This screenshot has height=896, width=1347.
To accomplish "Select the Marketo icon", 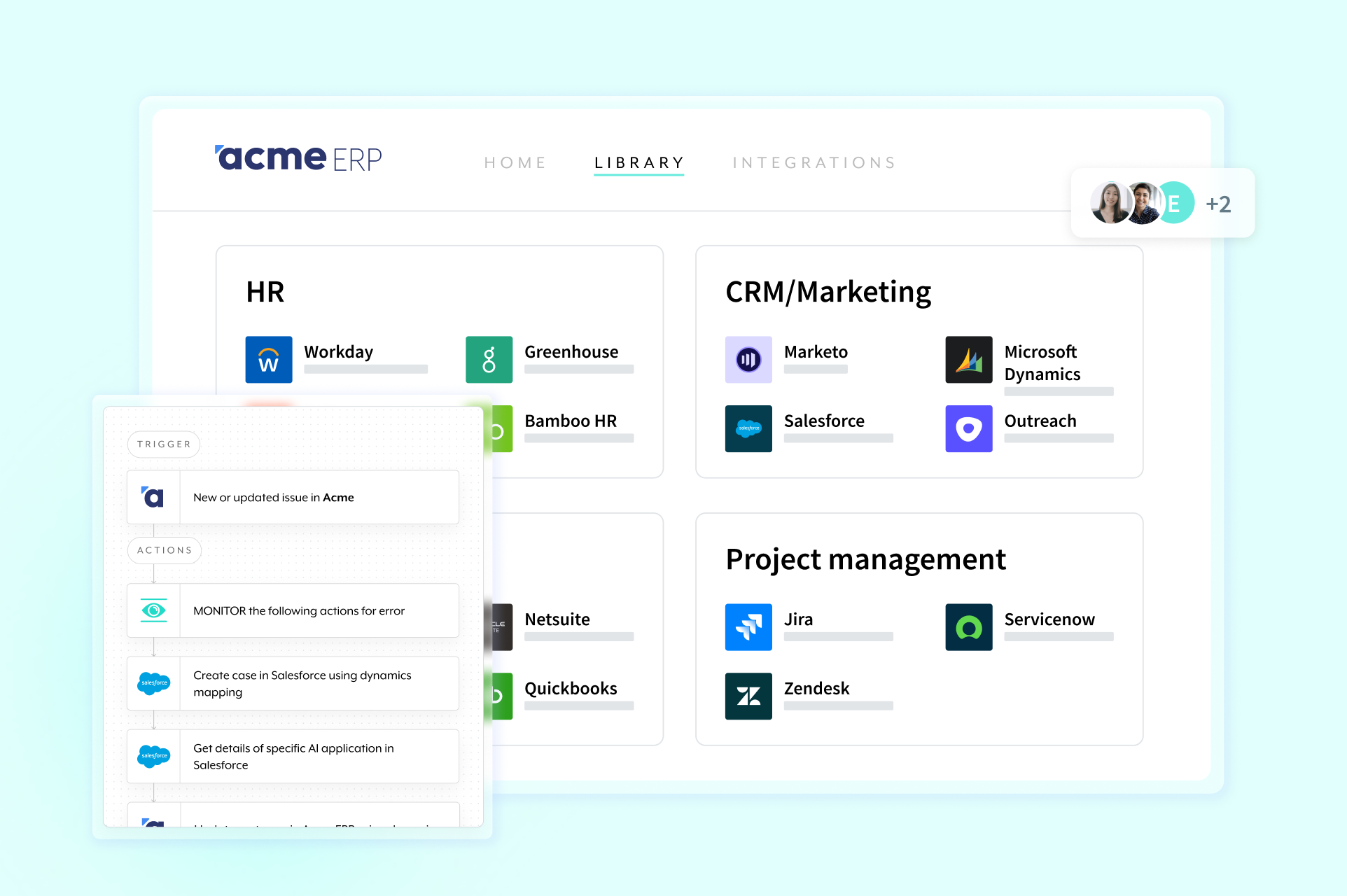I will [x=748, y=360].
